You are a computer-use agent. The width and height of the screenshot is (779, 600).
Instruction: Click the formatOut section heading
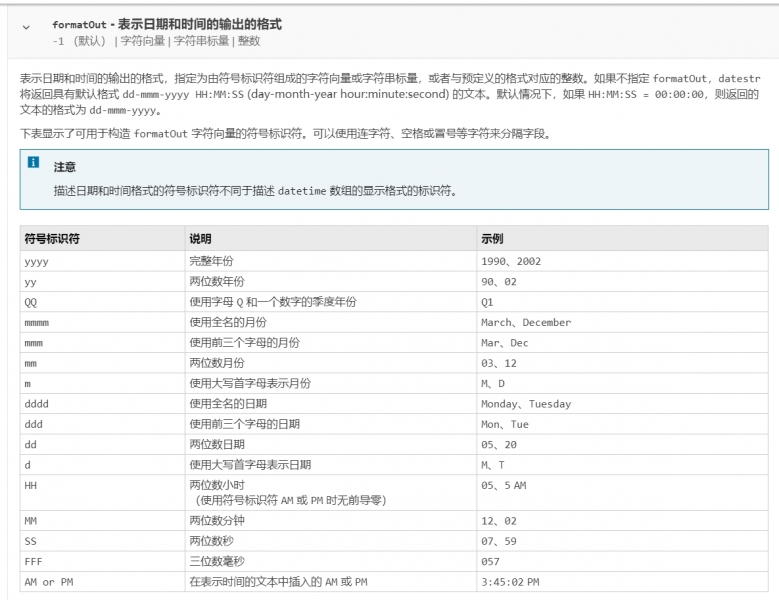point(166,24)
